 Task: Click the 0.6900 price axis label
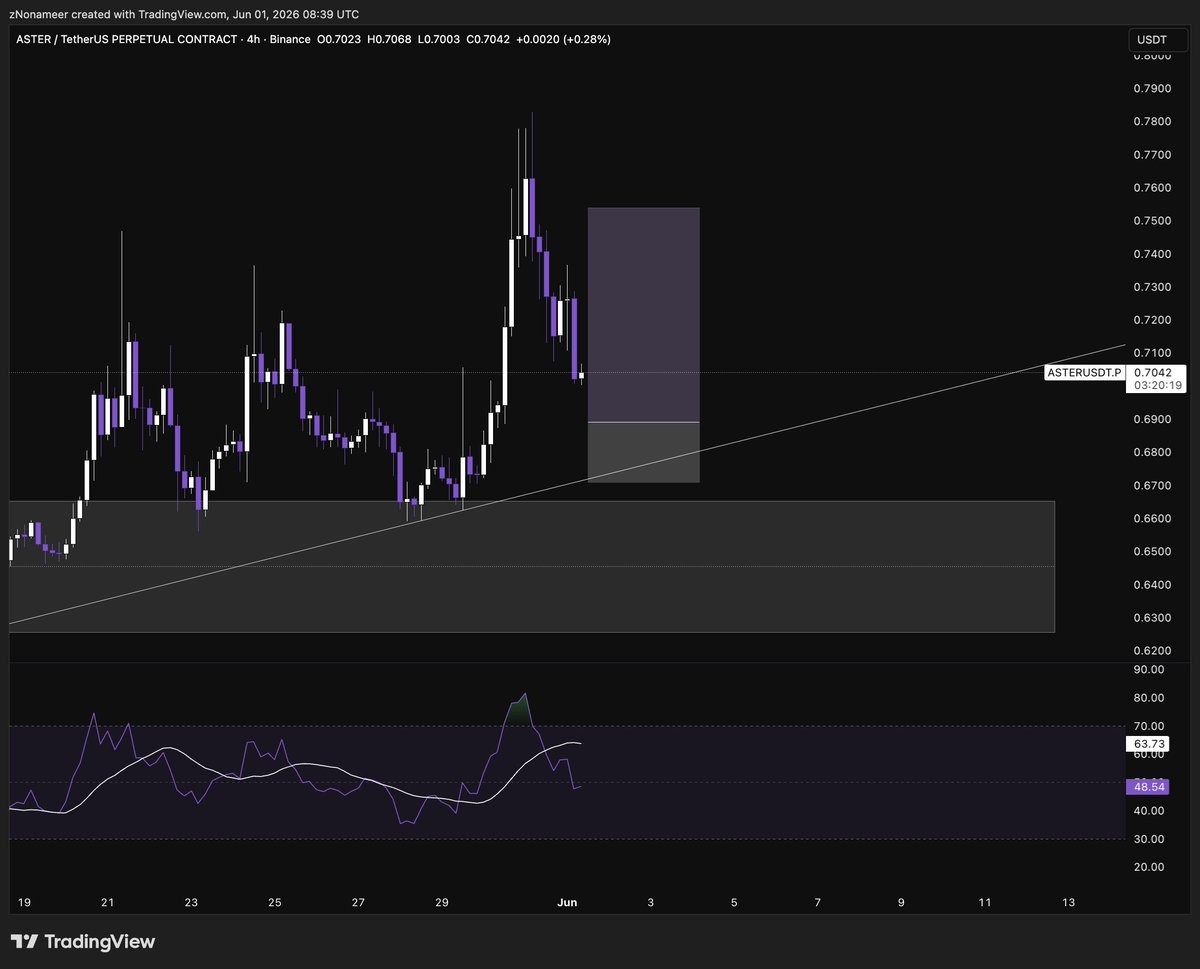(1152, 419)
